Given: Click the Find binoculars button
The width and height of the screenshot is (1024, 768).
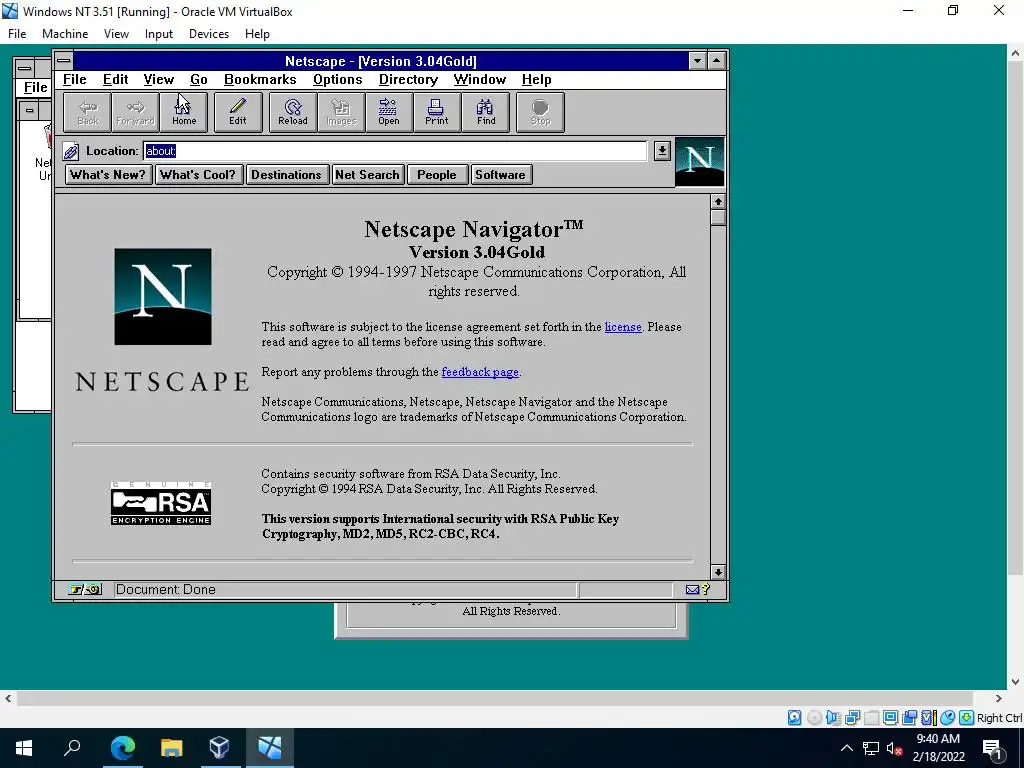Looking at the screenshot, I should (x=486, y=112).
